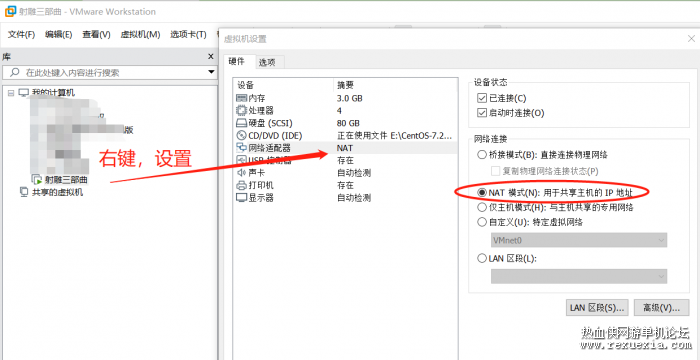Screen dimensions: 700x360
Task: Select the 打印机 device row
Action: (x=346, y=185)
